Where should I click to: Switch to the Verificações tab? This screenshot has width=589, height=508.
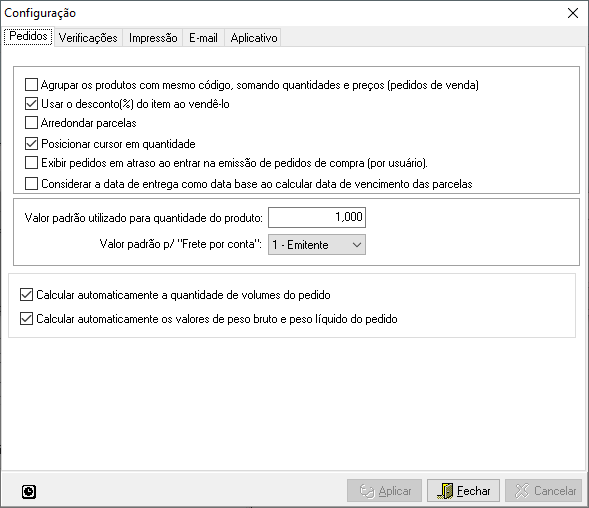click(88, 38)
